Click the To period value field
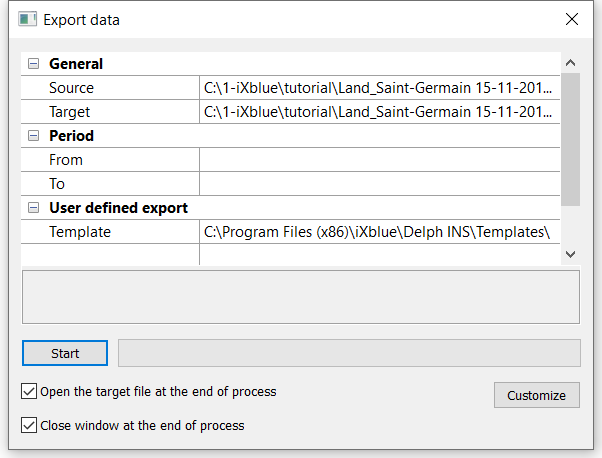 [x=379, y=184]
